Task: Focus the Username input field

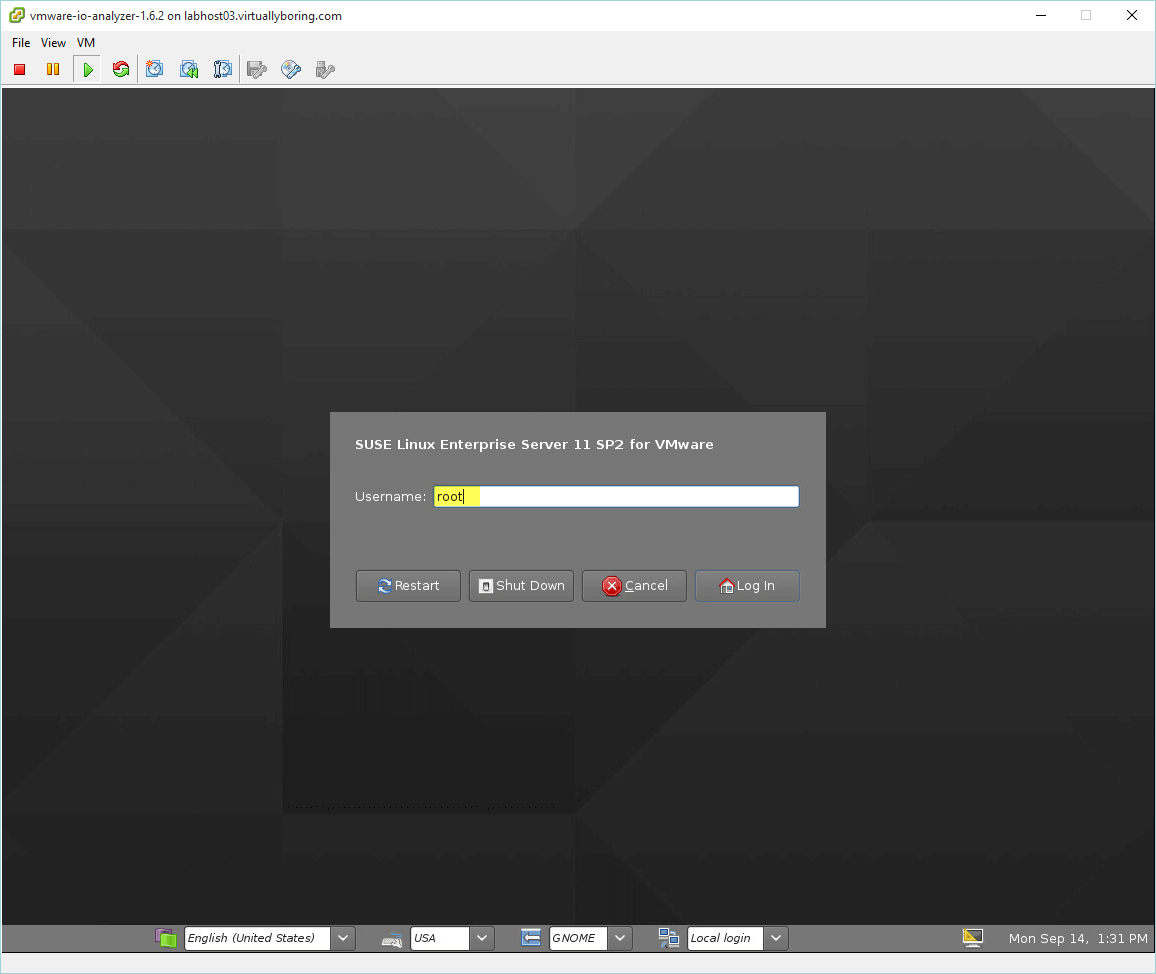Action: [x=616, y=496]
